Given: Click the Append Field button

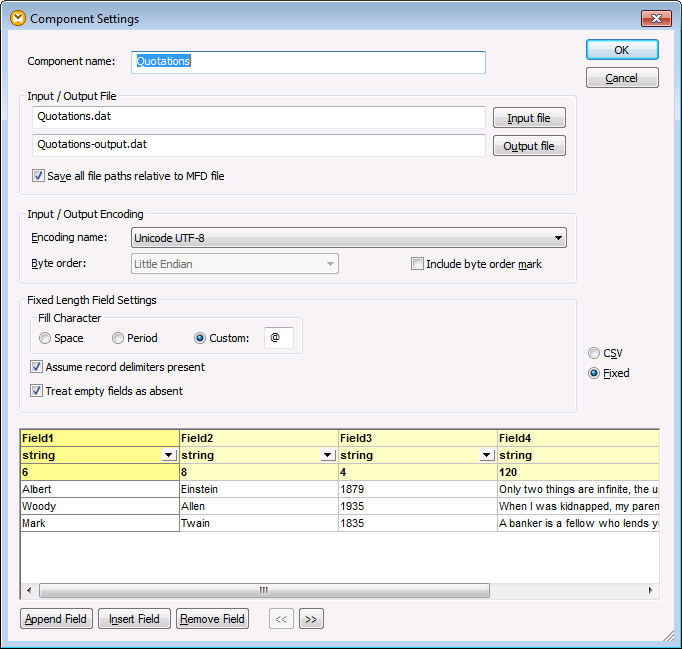Looking at the screenshot, I should (56, 619).
